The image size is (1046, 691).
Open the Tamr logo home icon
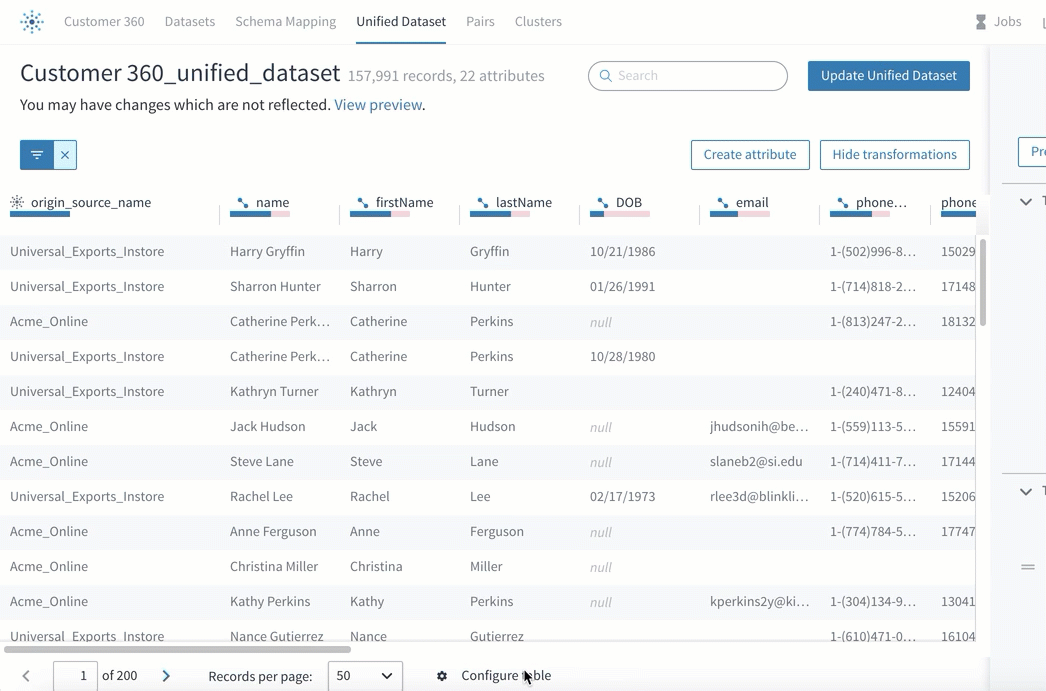[x=31, y=21]
